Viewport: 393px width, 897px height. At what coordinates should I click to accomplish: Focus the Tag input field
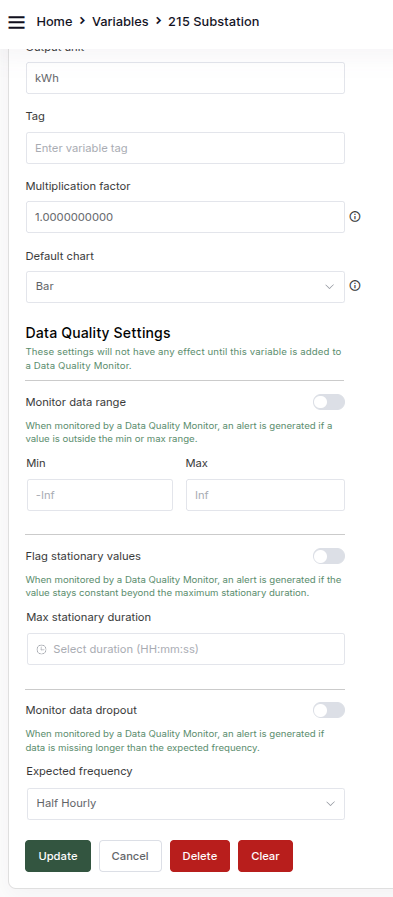185,148
